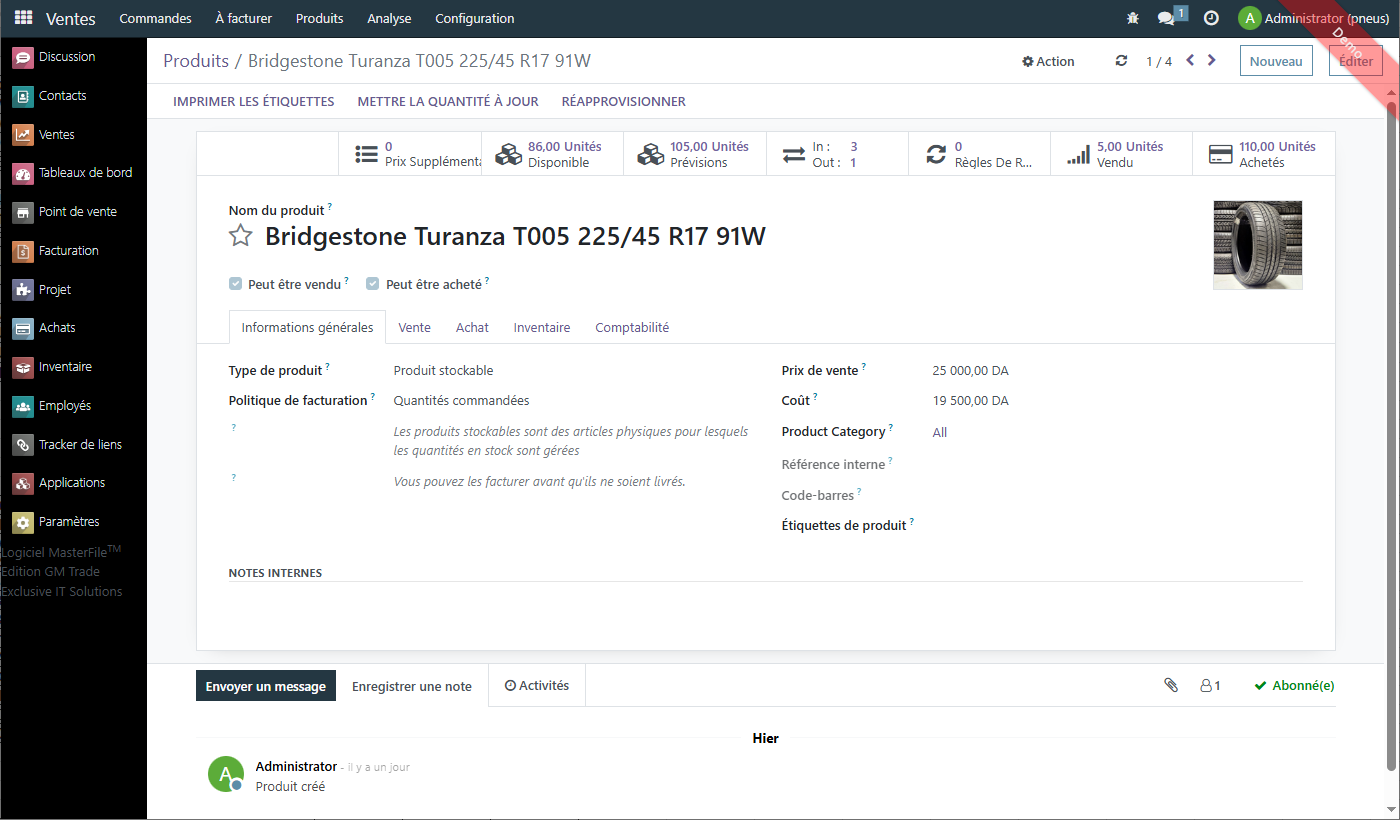
Task: Mark product as favorite star
Action: tap(241, 236)
